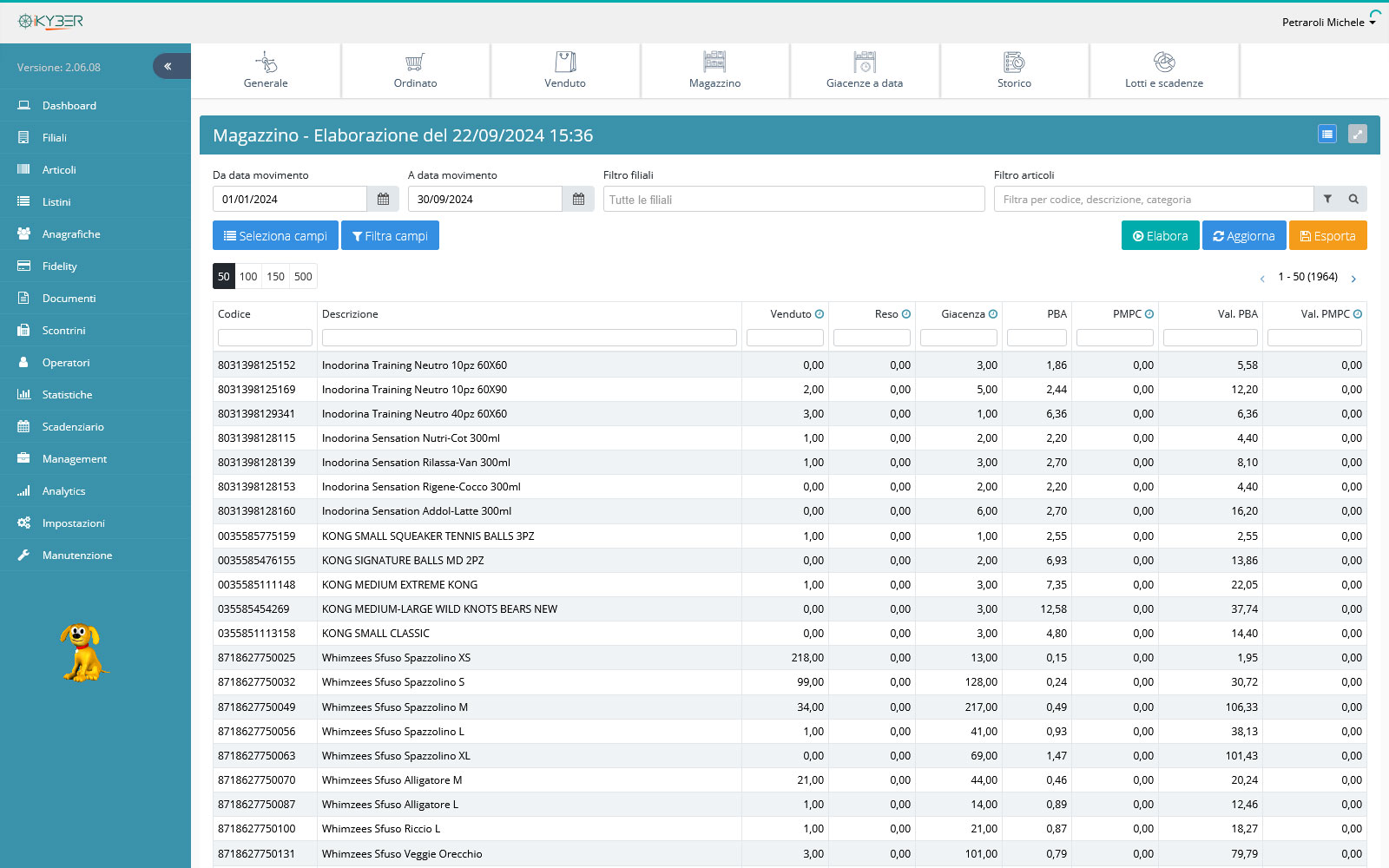The height and width of the screenshot is (868, 1389).
Task: Click the funnel icon in Filtro articoli
Action: pos(1327,199)
